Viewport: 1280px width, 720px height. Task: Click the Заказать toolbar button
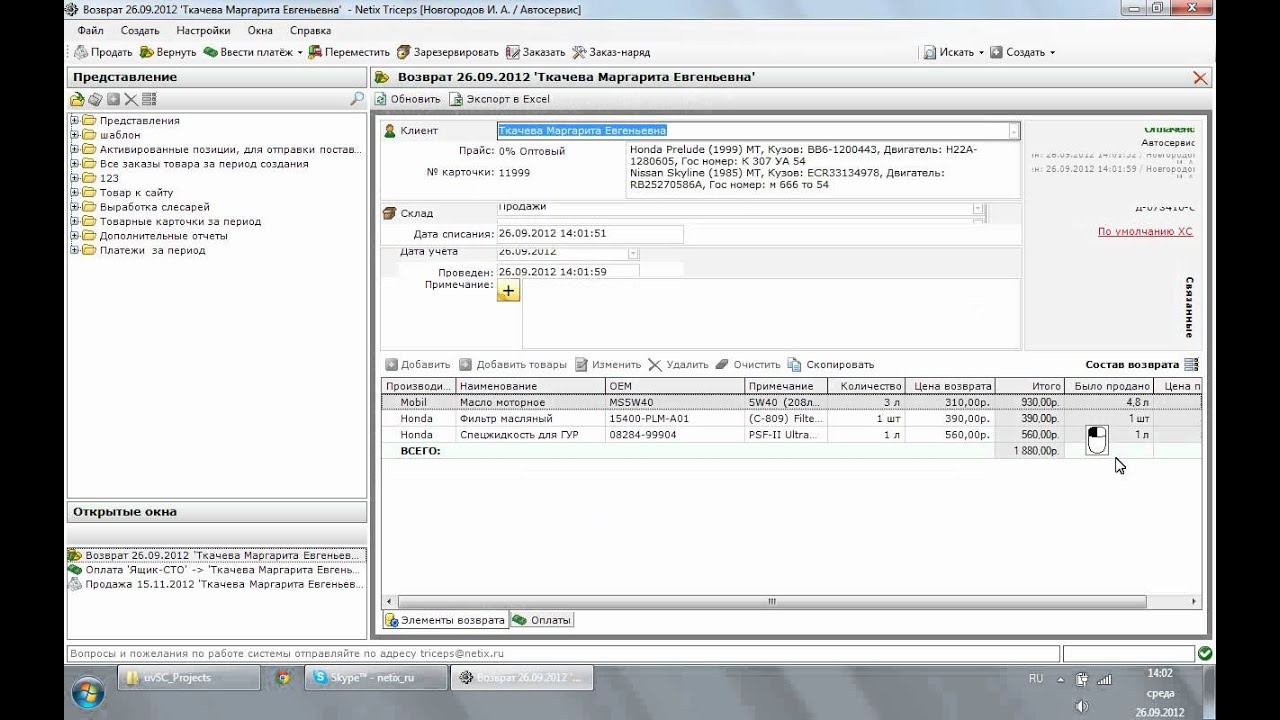click(x=536, y=52)
